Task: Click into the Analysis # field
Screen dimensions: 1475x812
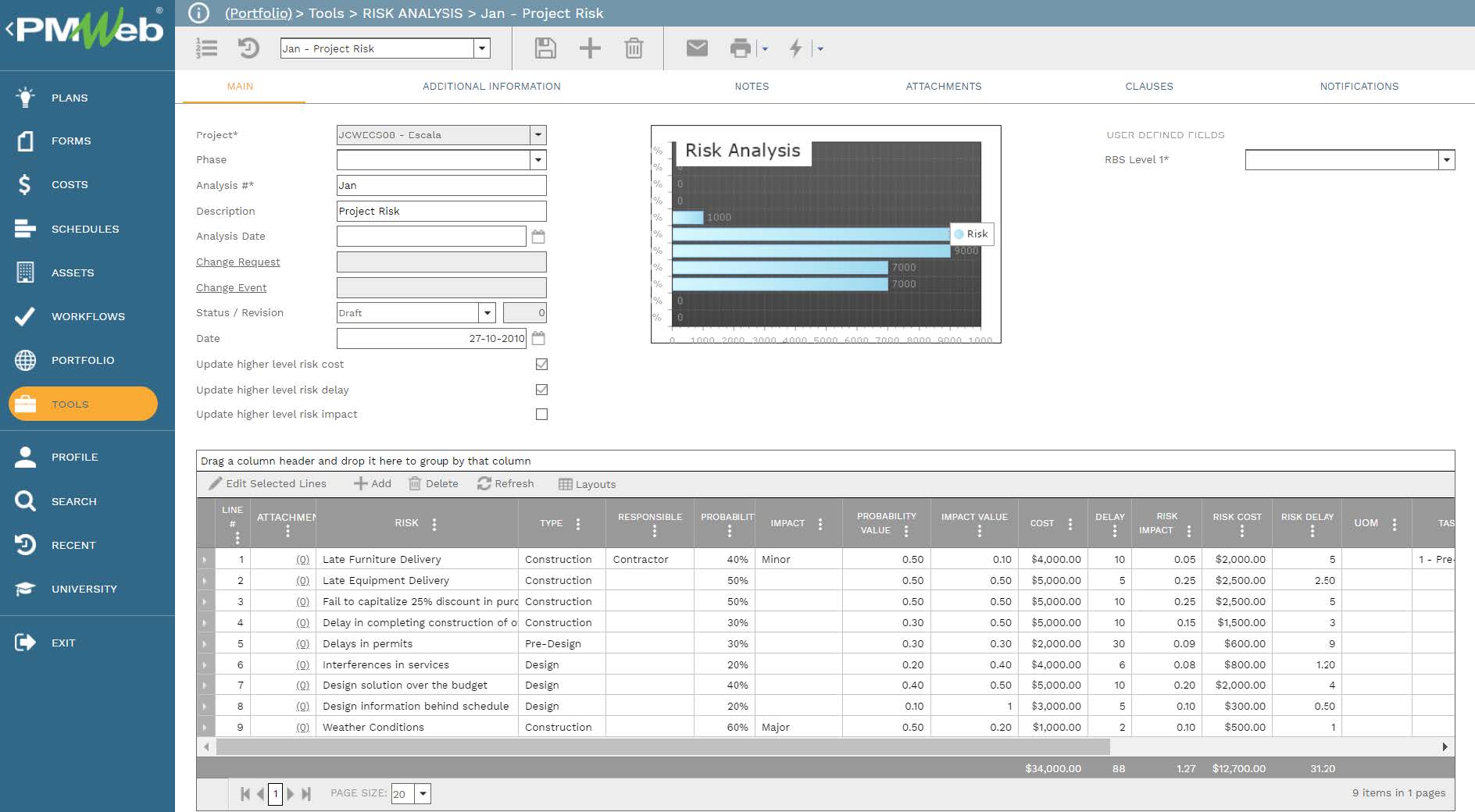Action: [441, 185]
